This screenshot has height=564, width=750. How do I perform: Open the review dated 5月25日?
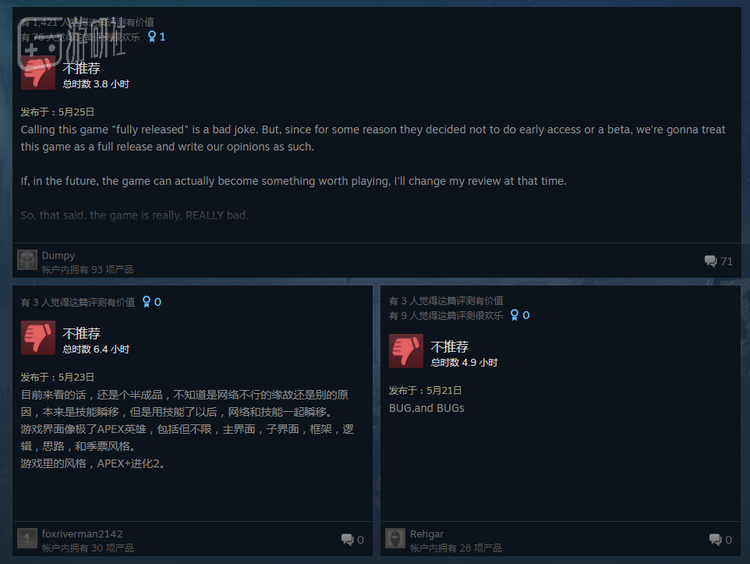pyautogui.click(x=57, y=112)
